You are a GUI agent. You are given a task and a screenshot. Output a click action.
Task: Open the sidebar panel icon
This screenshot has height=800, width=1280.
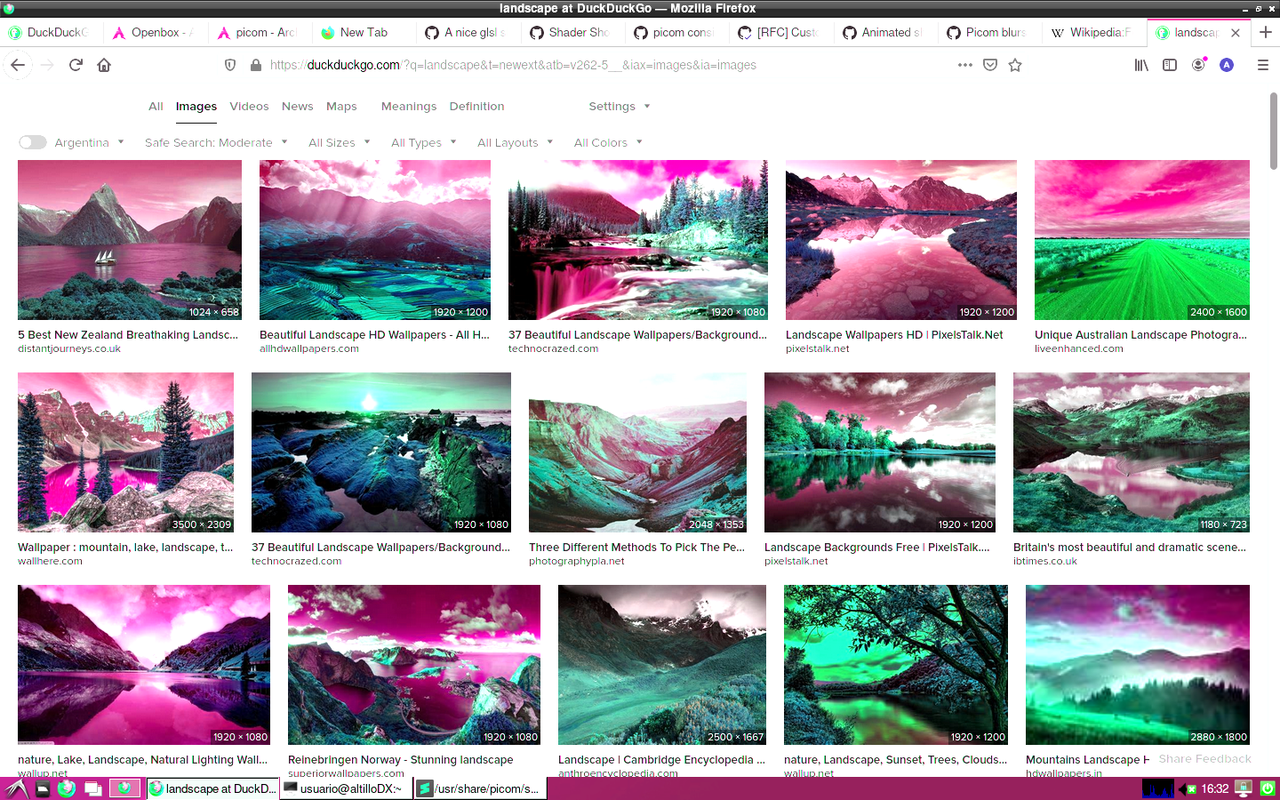click(1170, 64)
